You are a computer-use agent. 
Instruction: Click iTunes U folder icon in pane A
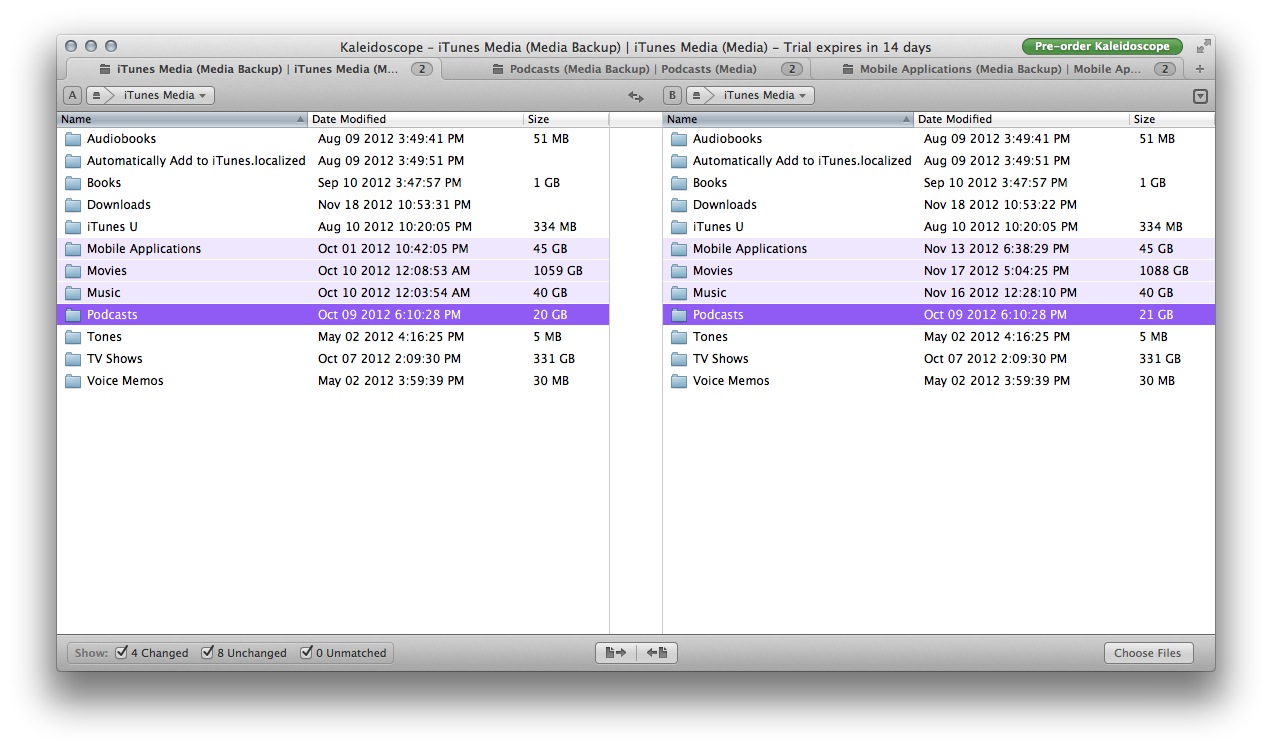click(73, 227)
